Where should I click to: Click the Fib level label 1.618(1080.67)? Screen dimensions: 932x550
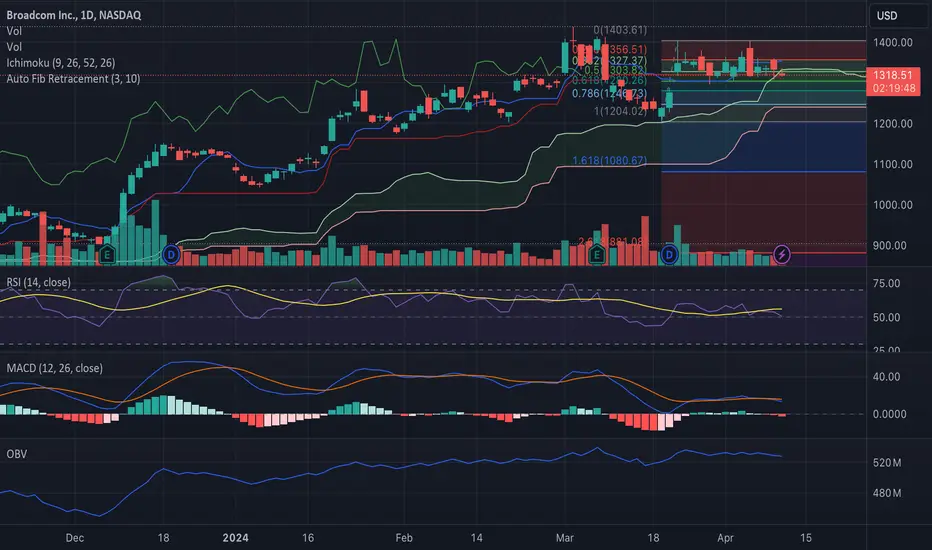coord(609,161)
